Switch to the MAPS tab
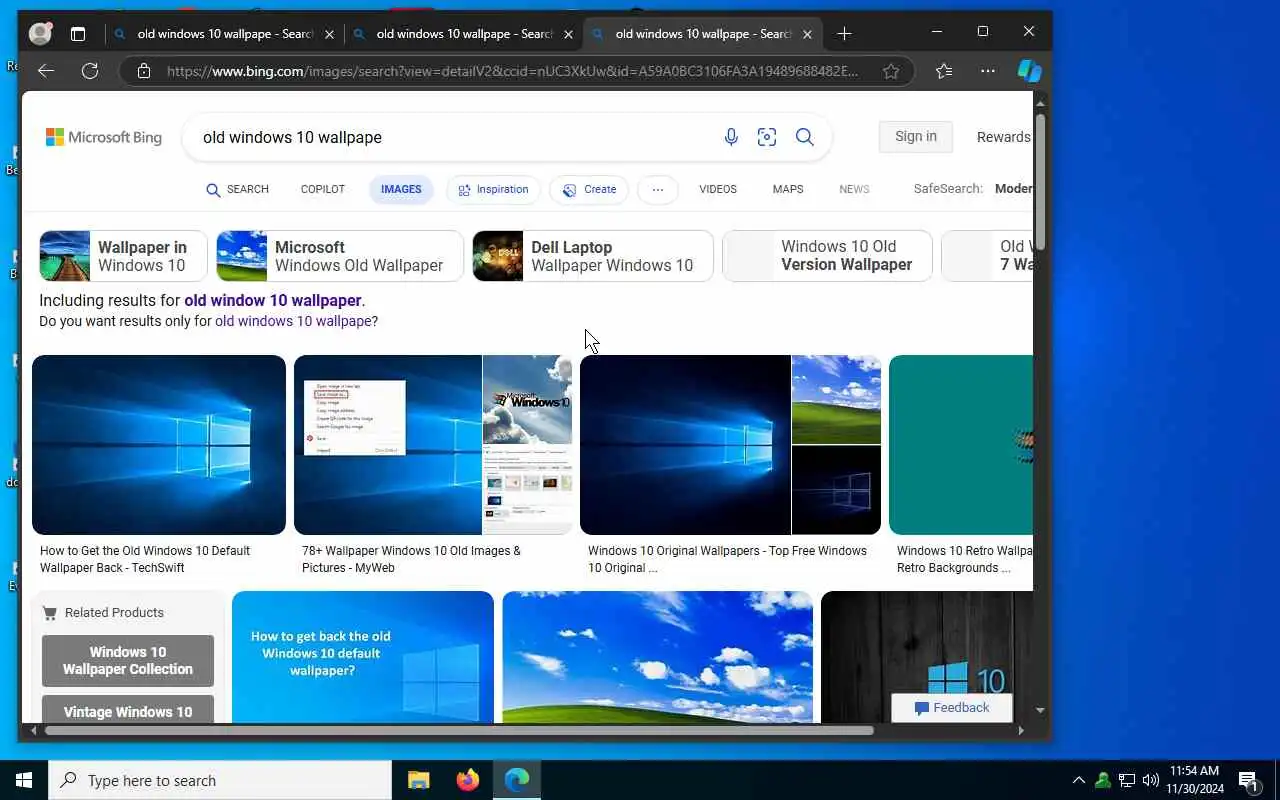 click(788, 189)
